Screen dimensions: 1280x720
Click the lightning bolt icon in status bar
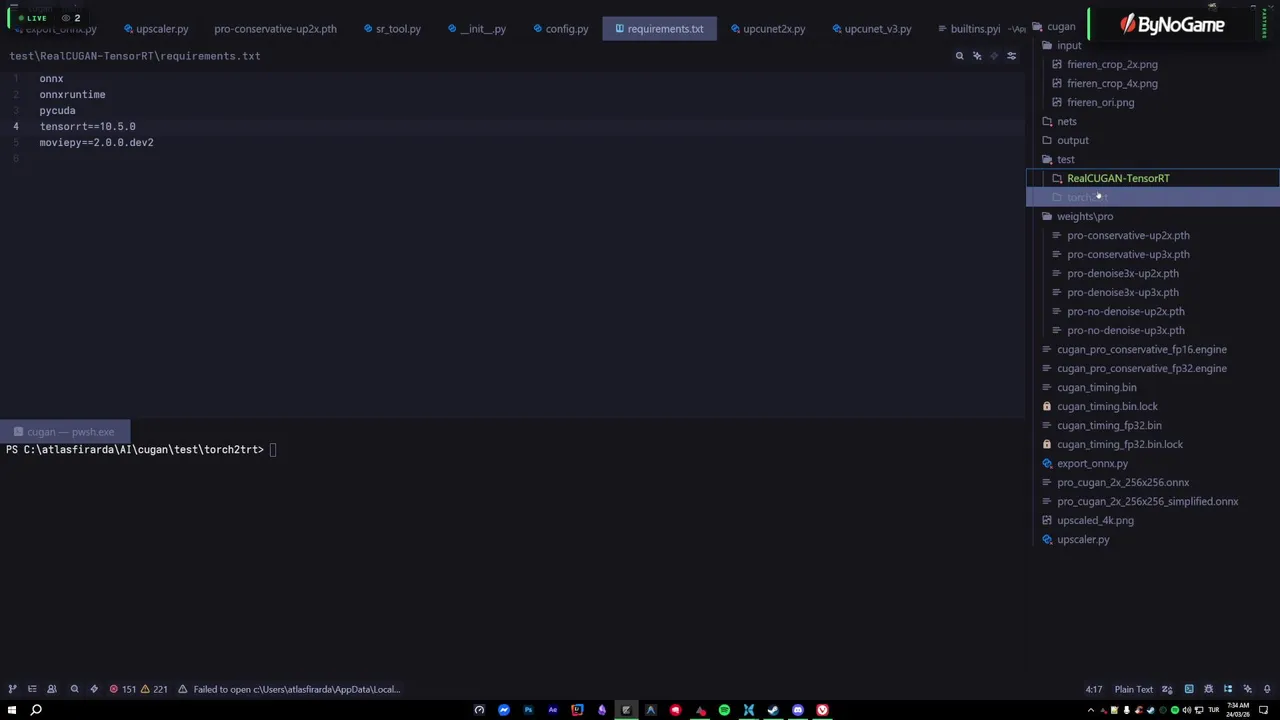pyautogui.click(x=94, y=689)
